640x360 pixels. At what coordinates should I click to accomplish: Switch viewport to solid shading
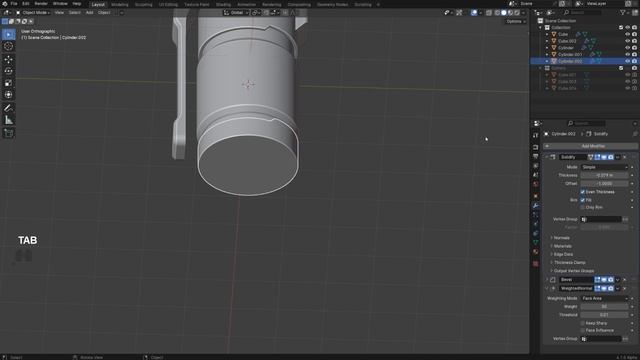click(504, 13)
